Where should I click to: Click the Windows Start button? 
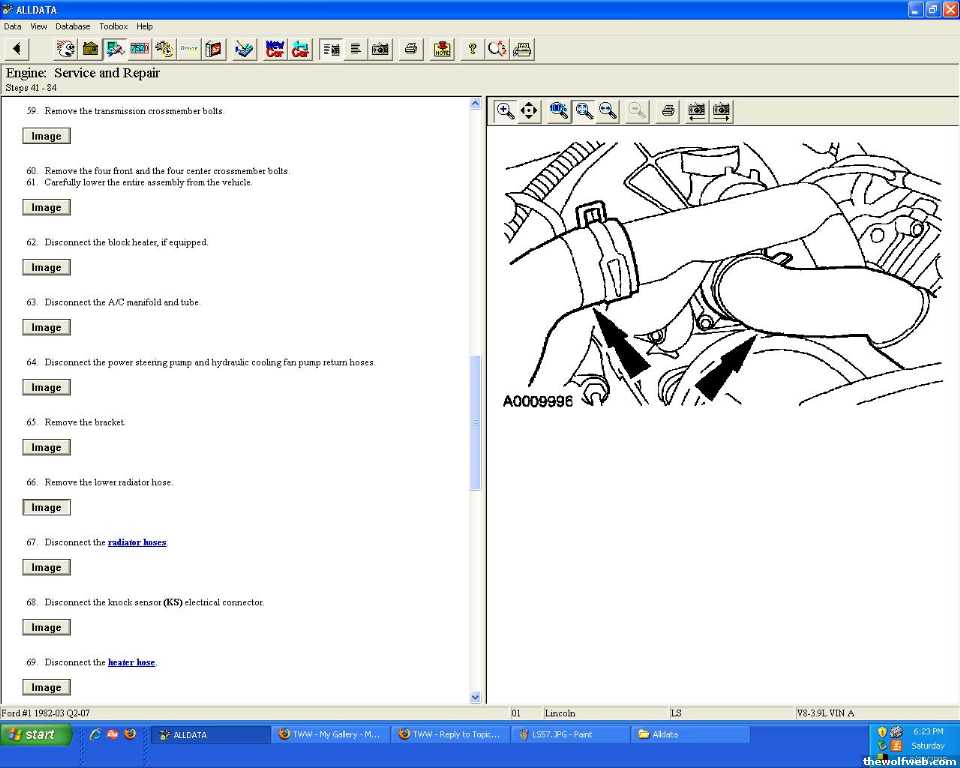[x=36, y=734]
